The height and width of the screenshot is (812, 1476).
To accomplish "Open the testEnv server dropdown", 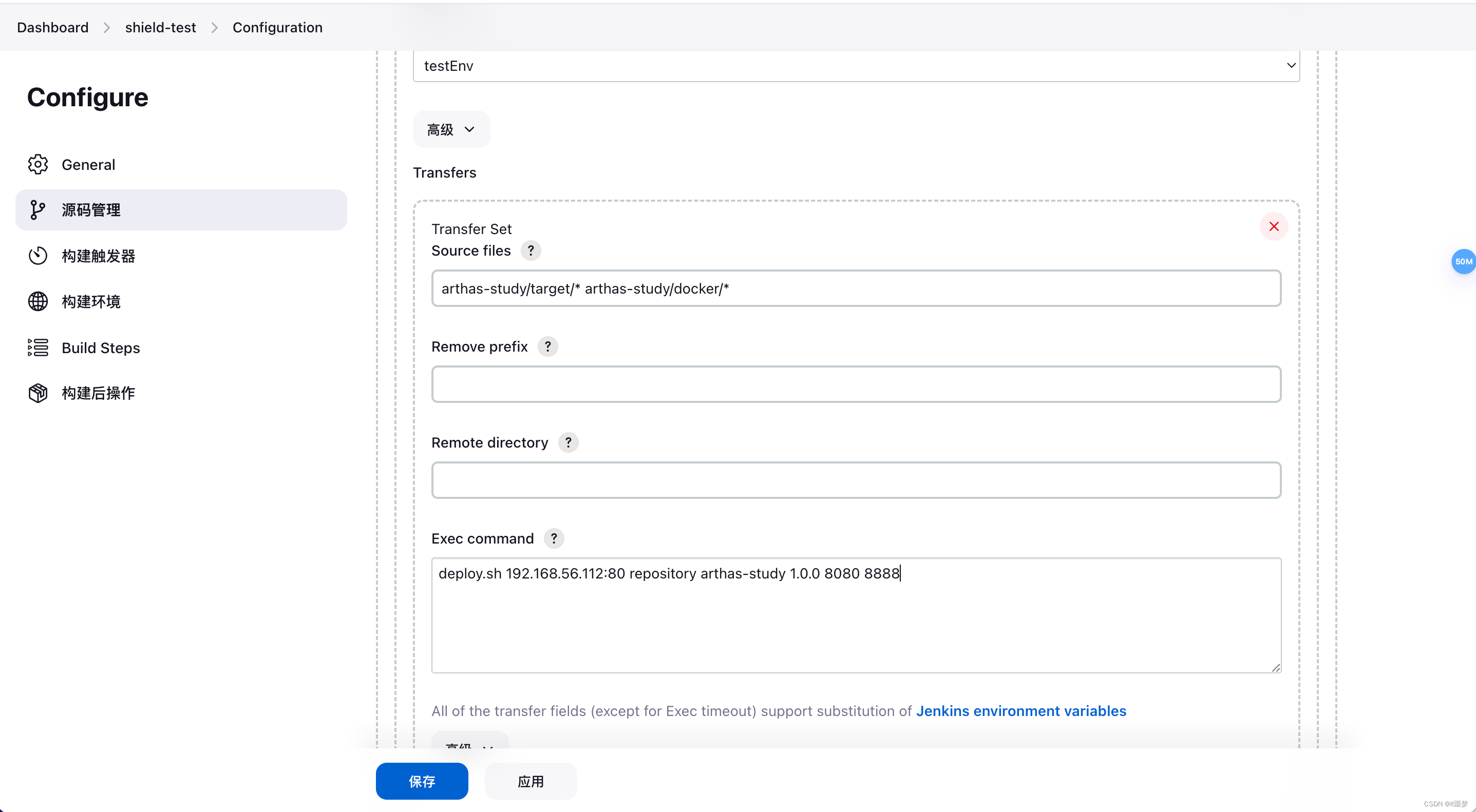I will click(856, 66).
